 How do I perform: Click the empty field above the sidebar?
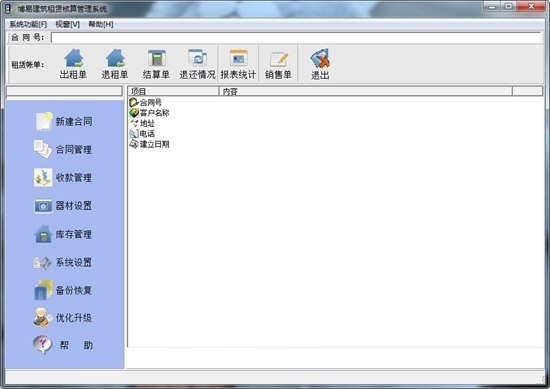coord(65,91)
